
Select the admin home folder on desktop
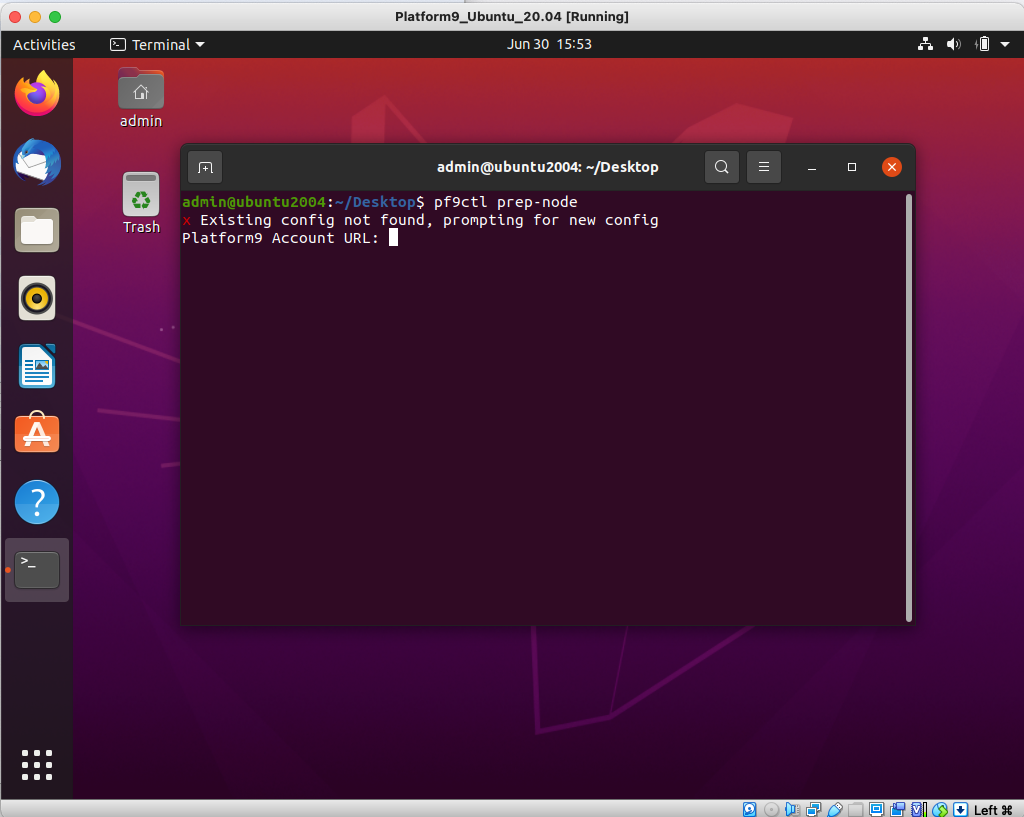(141, 97)
